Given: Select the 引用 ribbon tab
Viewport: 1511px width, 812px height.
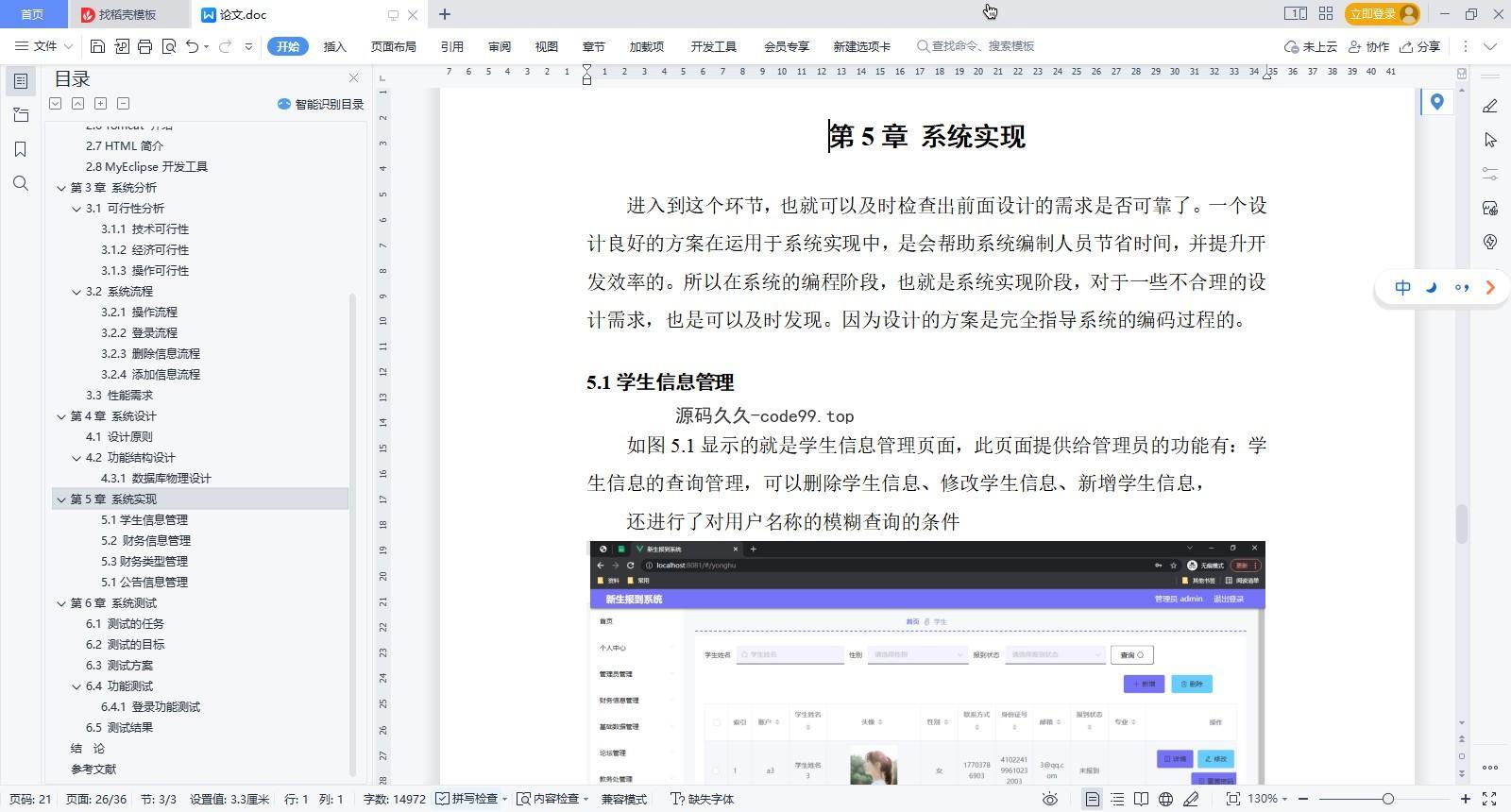Looking at the screenshot, I should click(451, 46).
